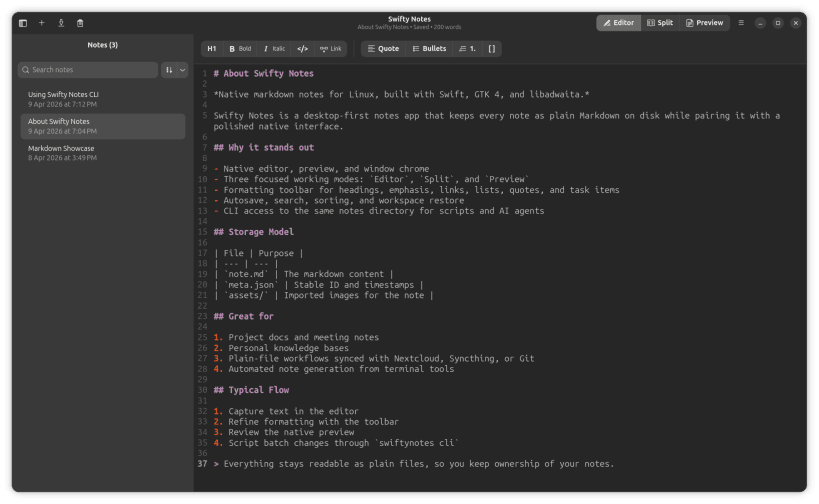The width and height of the screenshot is (819, 504).
Task: Switch to Split mode
Action: tap(660, 23)
